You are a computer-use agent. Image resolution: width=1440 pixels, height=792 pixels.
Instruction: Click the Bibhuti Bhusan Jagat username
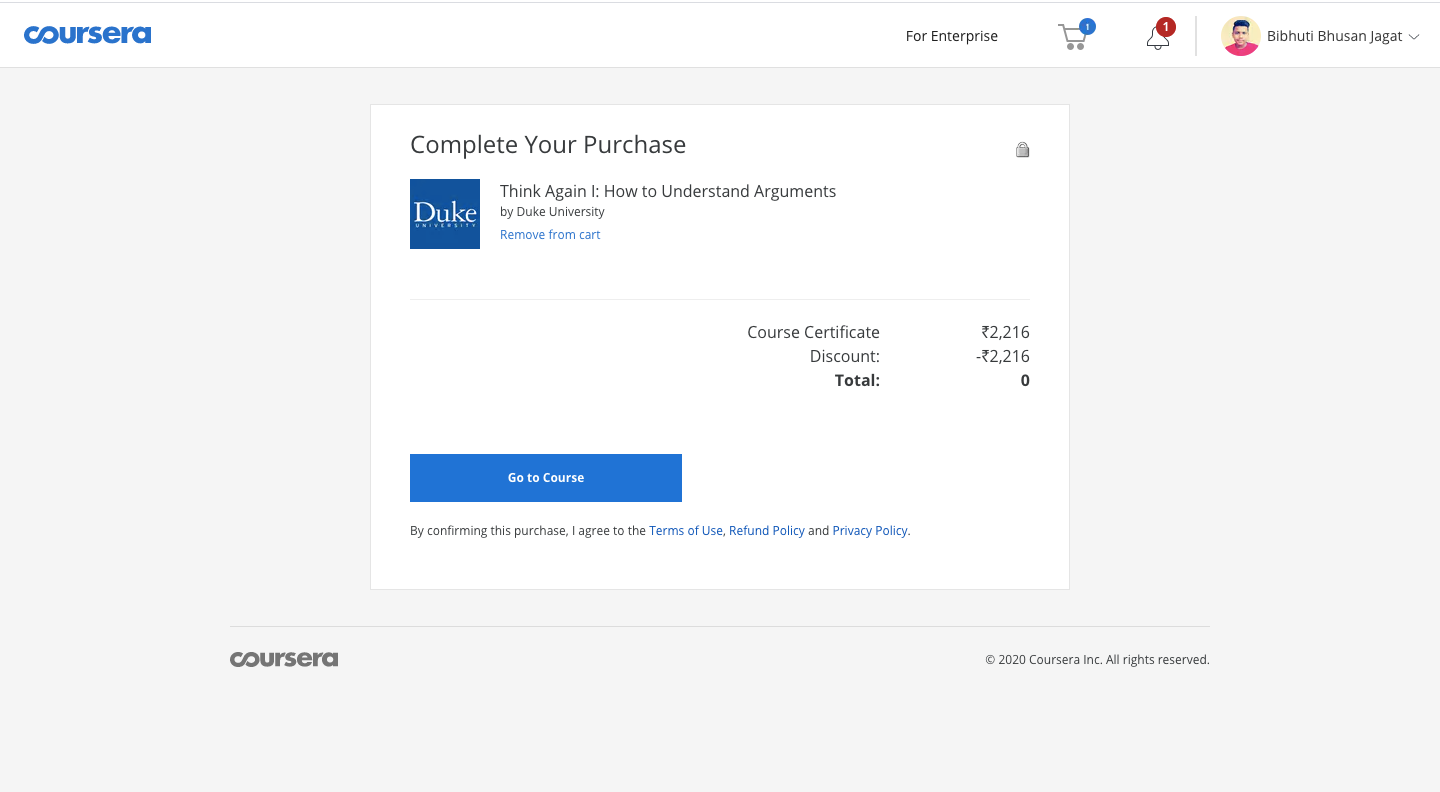[x=1335, y=36]
